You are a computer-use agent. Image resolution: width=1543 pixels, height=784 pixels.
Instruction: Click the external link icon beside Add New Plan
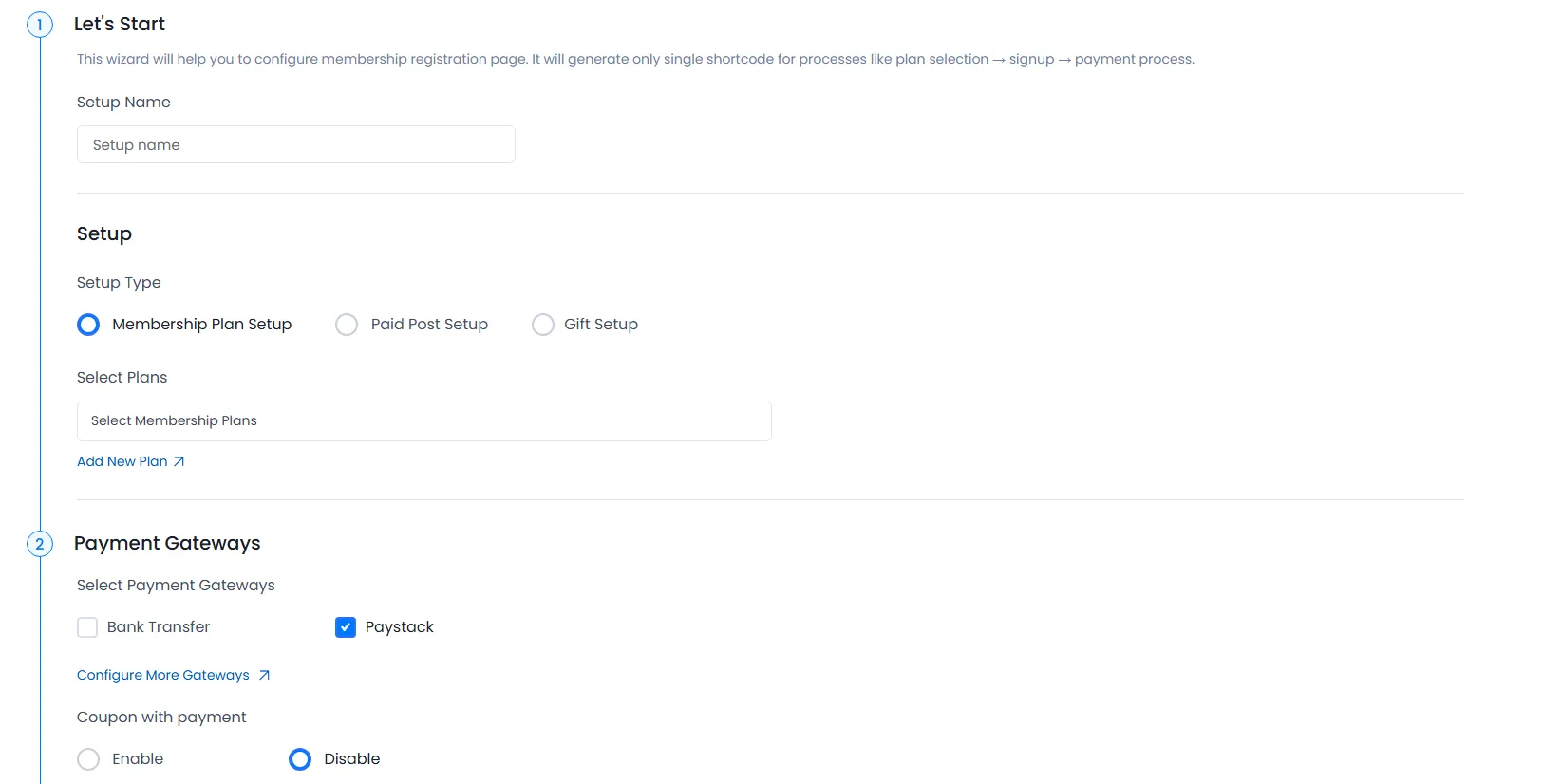179,461
